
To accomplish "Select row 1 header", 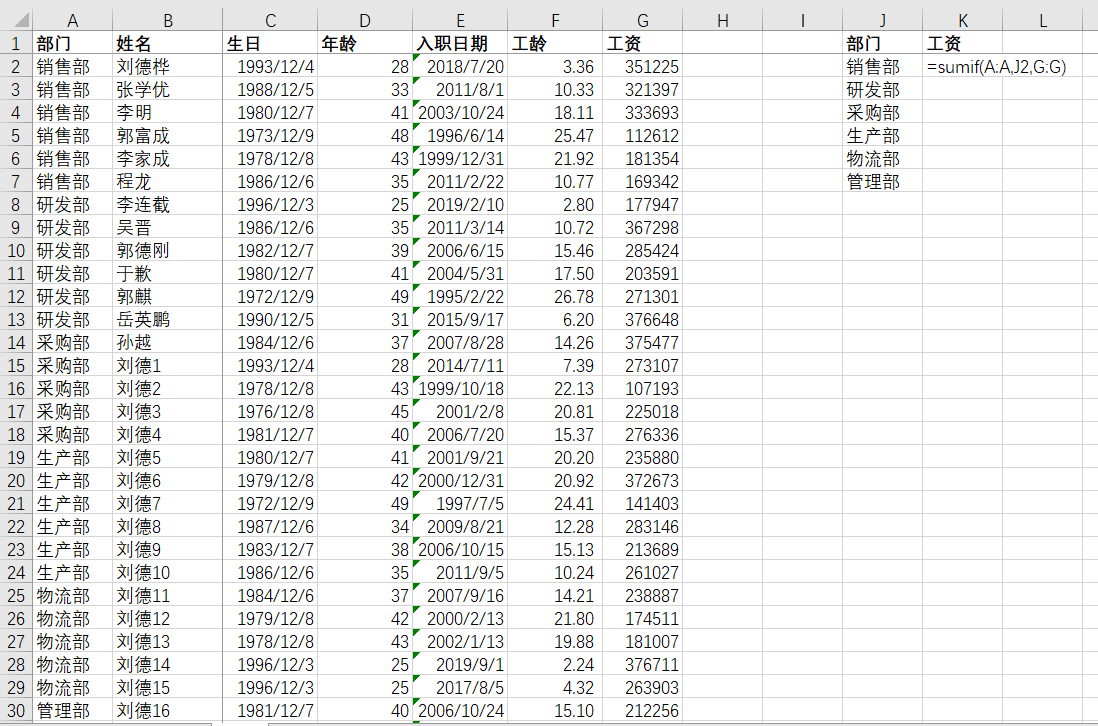I will click(x=16, y=43).
